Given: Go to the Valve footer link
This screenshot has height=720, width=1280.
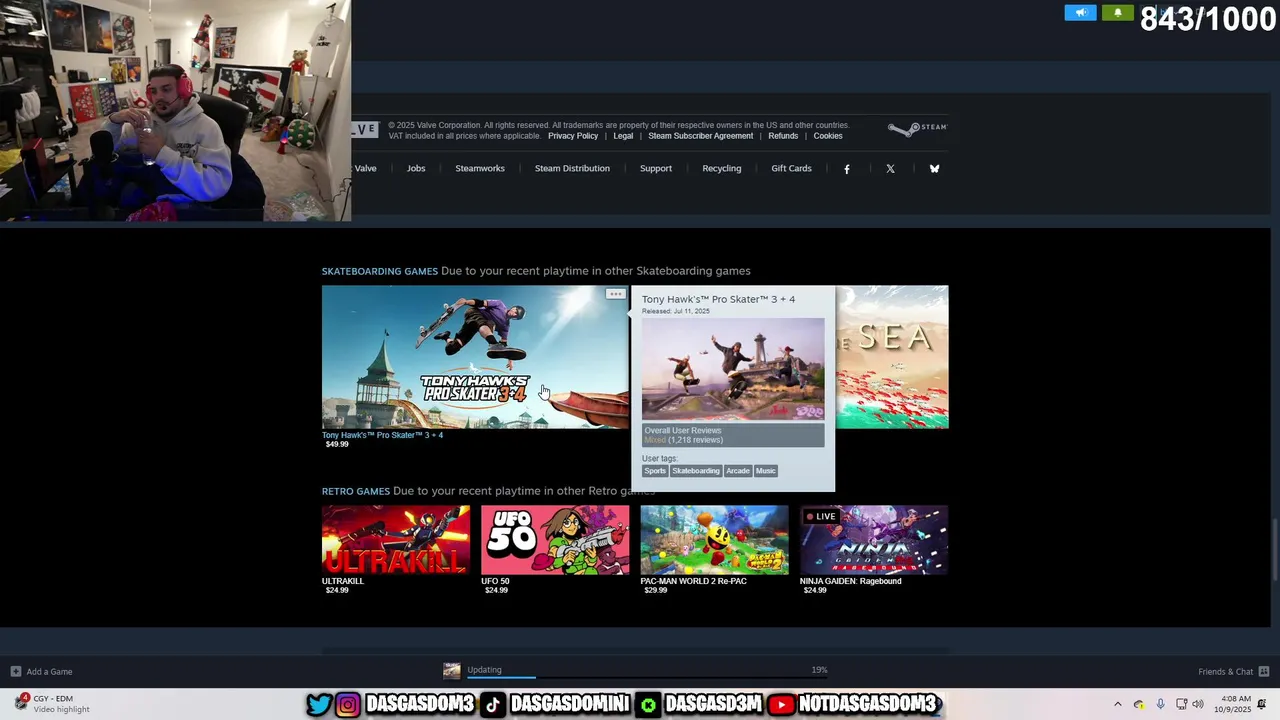Looking at the screenshot, I should (366, 168).
